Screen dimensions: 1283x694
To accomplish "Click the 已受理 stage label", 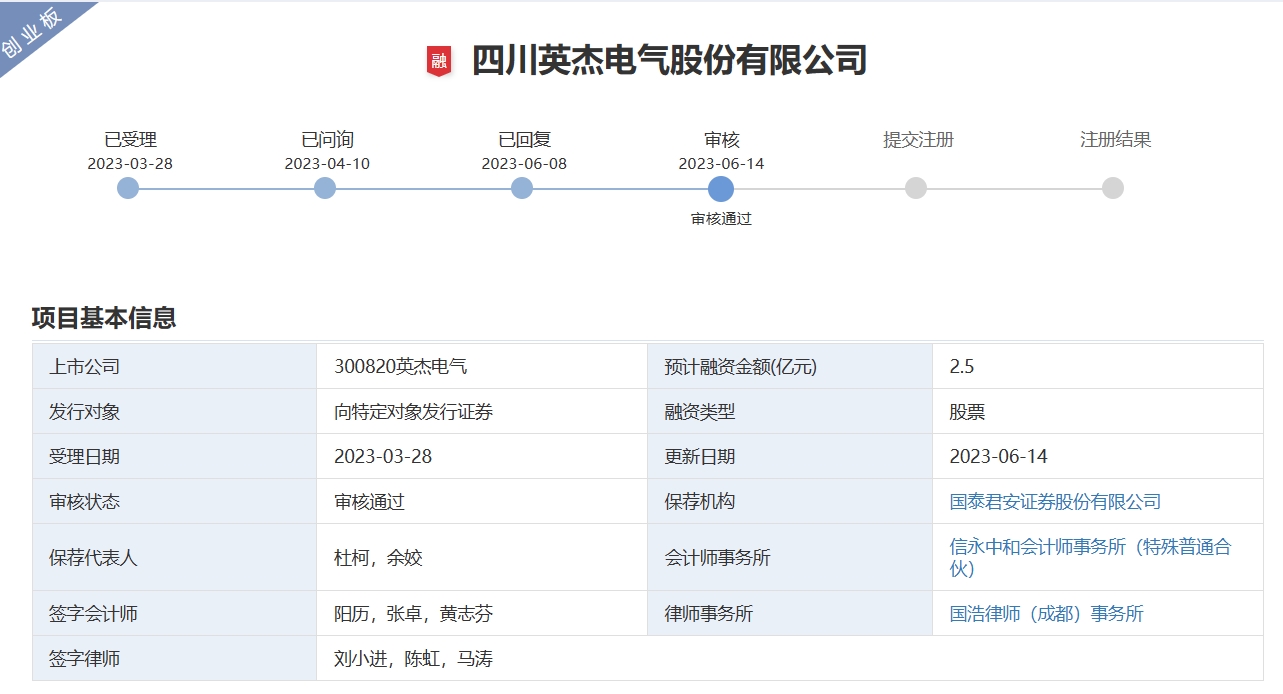I will [x=130, y=140].
